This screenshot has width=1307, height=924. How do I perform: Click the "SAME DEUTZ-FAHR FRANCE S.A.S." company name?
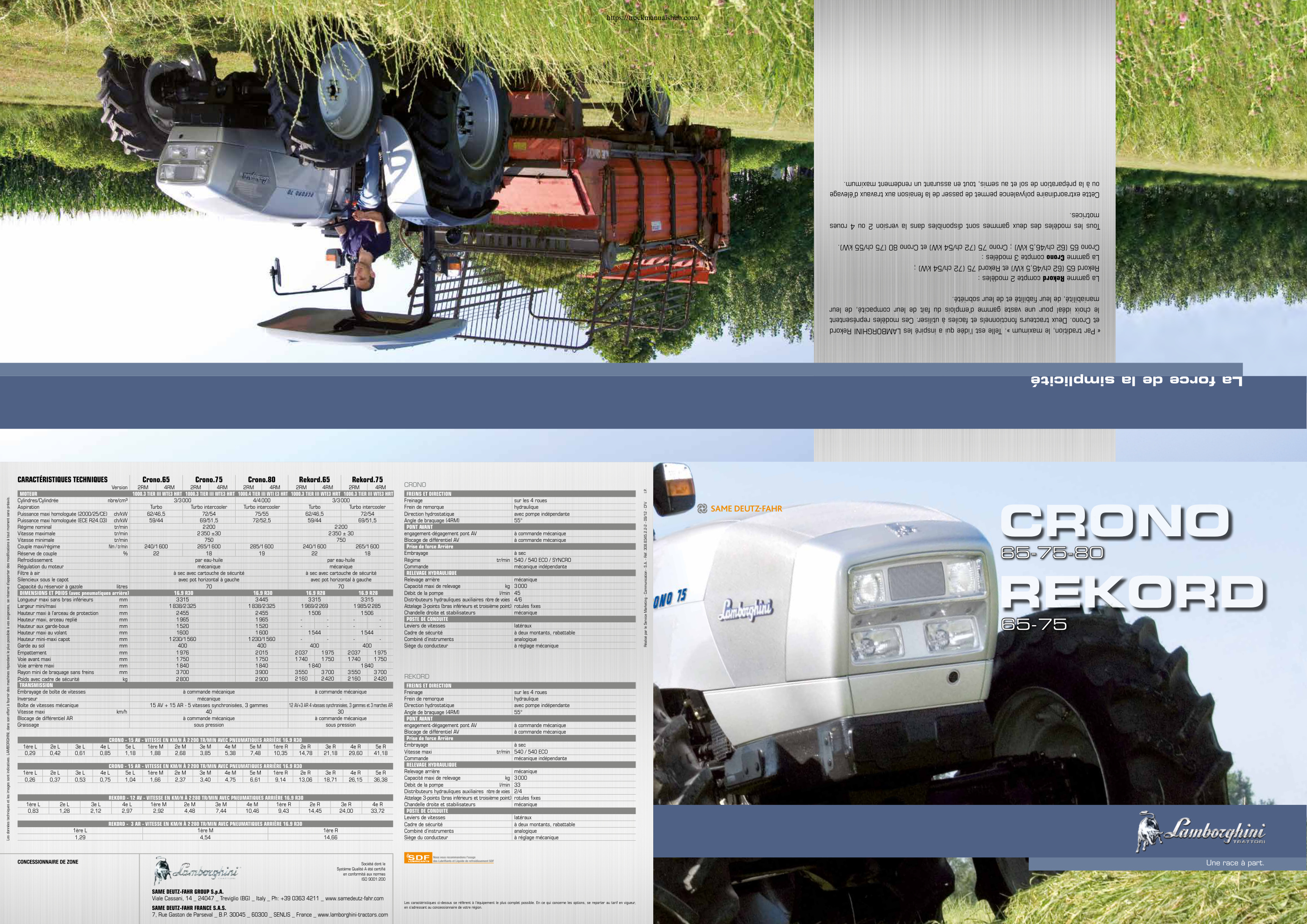pos(189,908)
